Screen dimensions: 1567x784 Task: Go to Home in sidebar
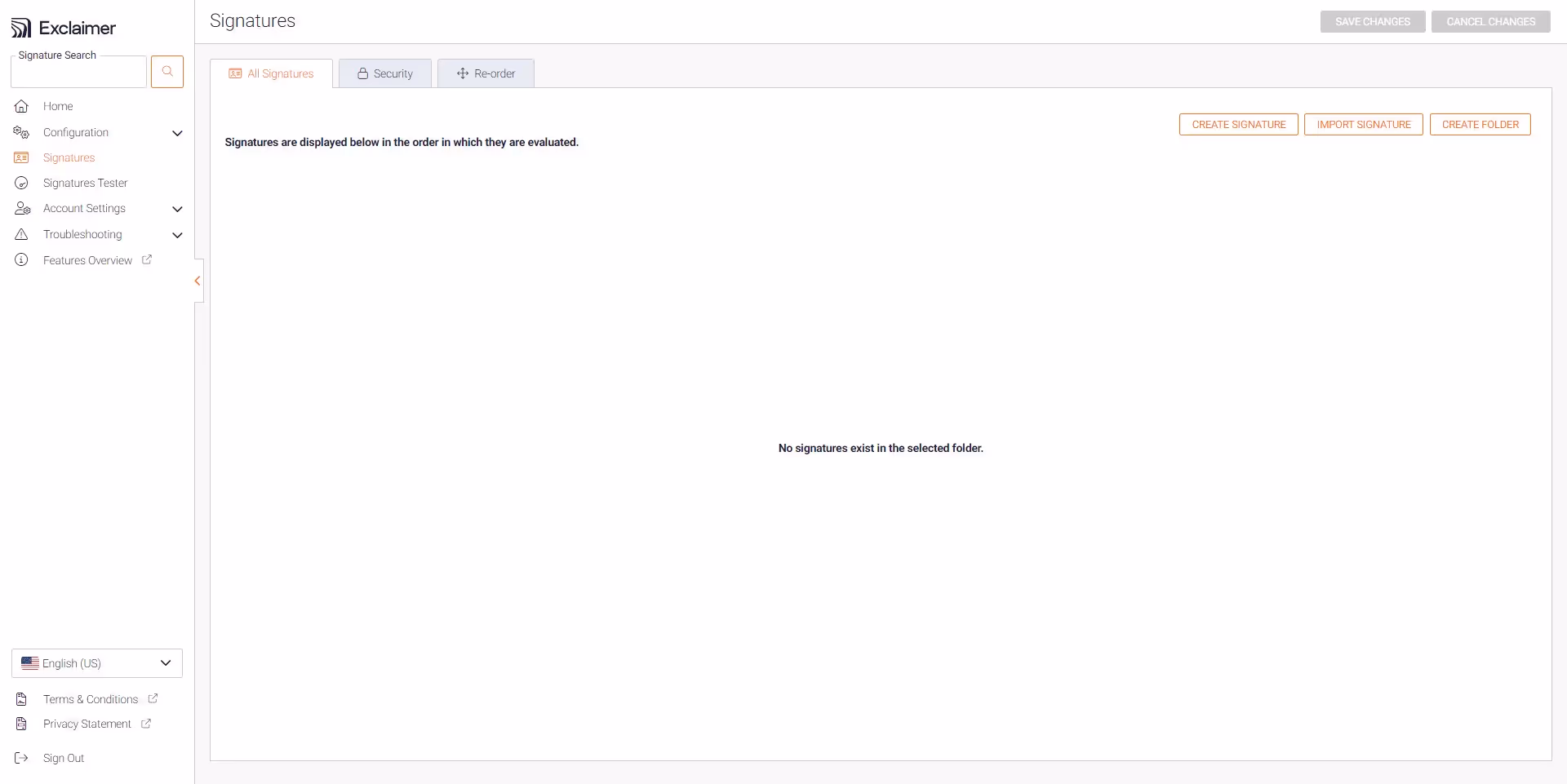click(58, 106)
